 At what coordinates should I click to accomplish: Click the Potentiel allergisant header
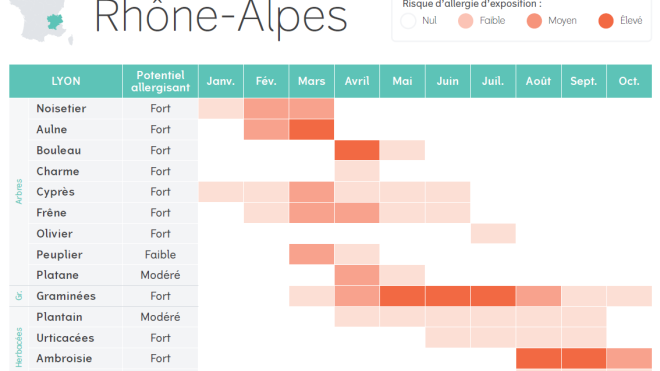click(x=160, y=81)
